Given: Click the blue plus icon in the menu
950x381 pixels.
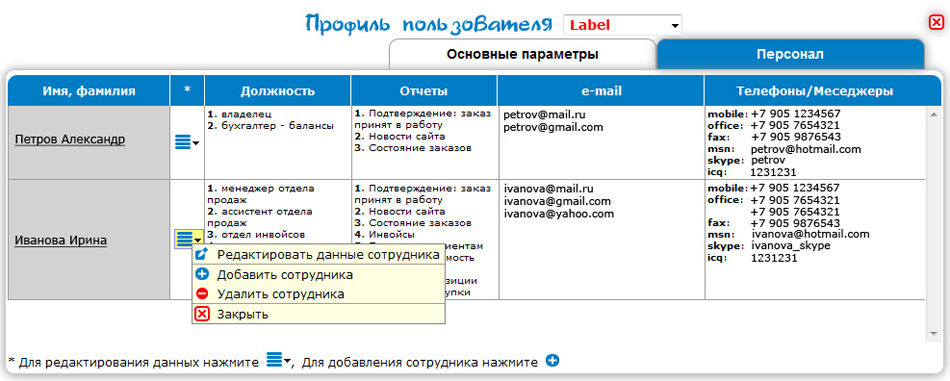Looking at the screenshot, I should click(202, 274).
